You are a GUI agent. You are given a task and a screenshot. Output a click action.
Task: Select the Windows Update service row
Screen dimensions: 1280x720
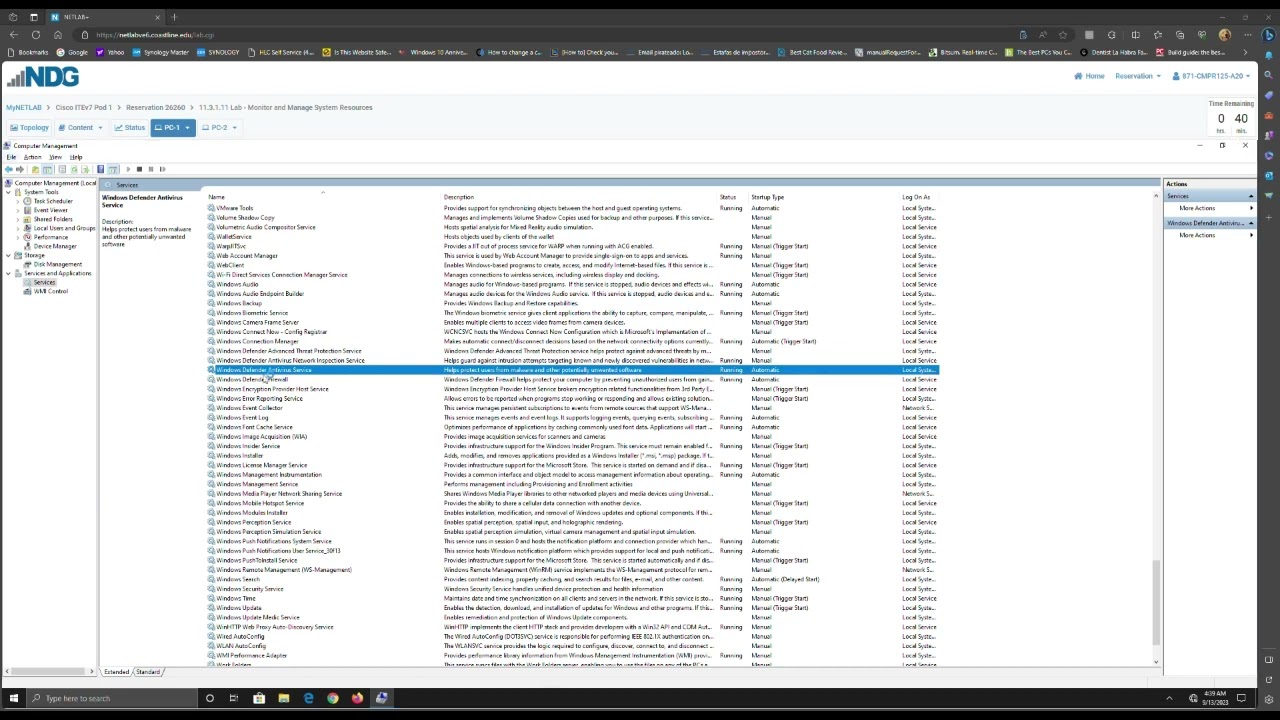click(573, 608)
